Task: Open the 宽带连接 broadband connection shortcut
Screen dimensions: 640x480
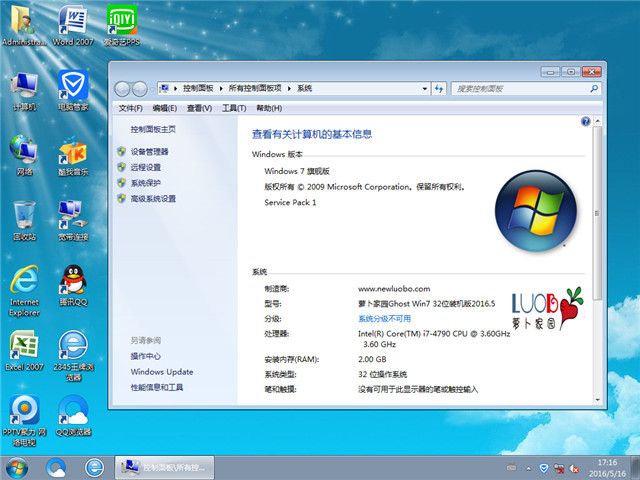Action: pyautogui.click(x=73, y=220)
